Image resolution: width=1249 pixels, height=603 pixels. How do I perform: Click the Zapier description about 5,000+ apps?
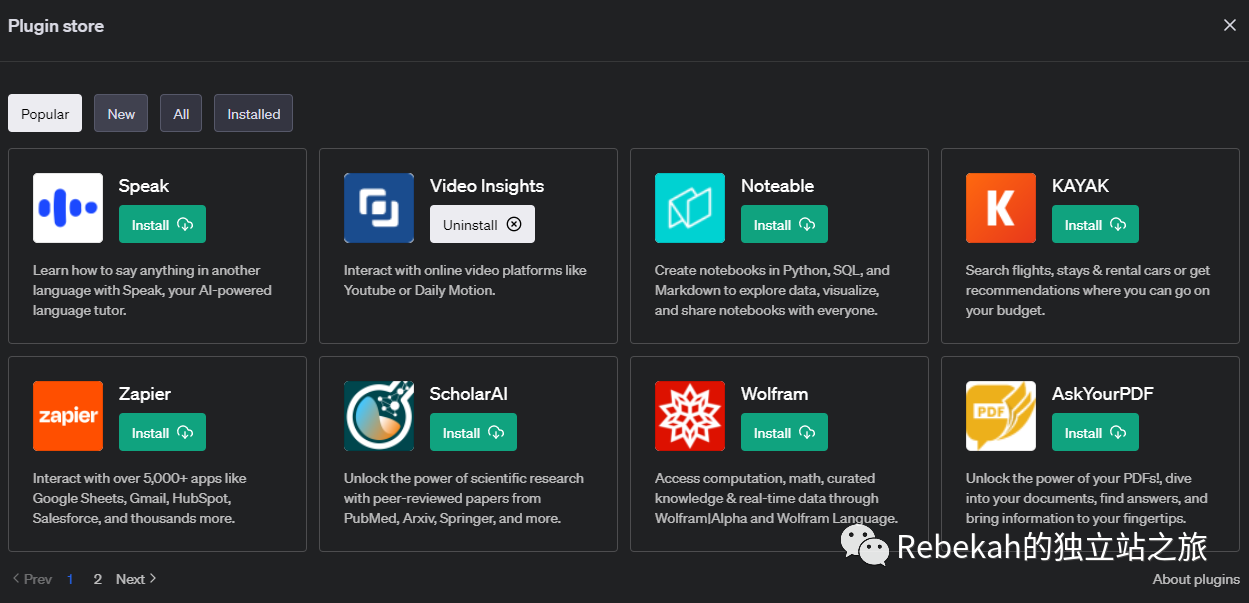click(x=139, y=498)
